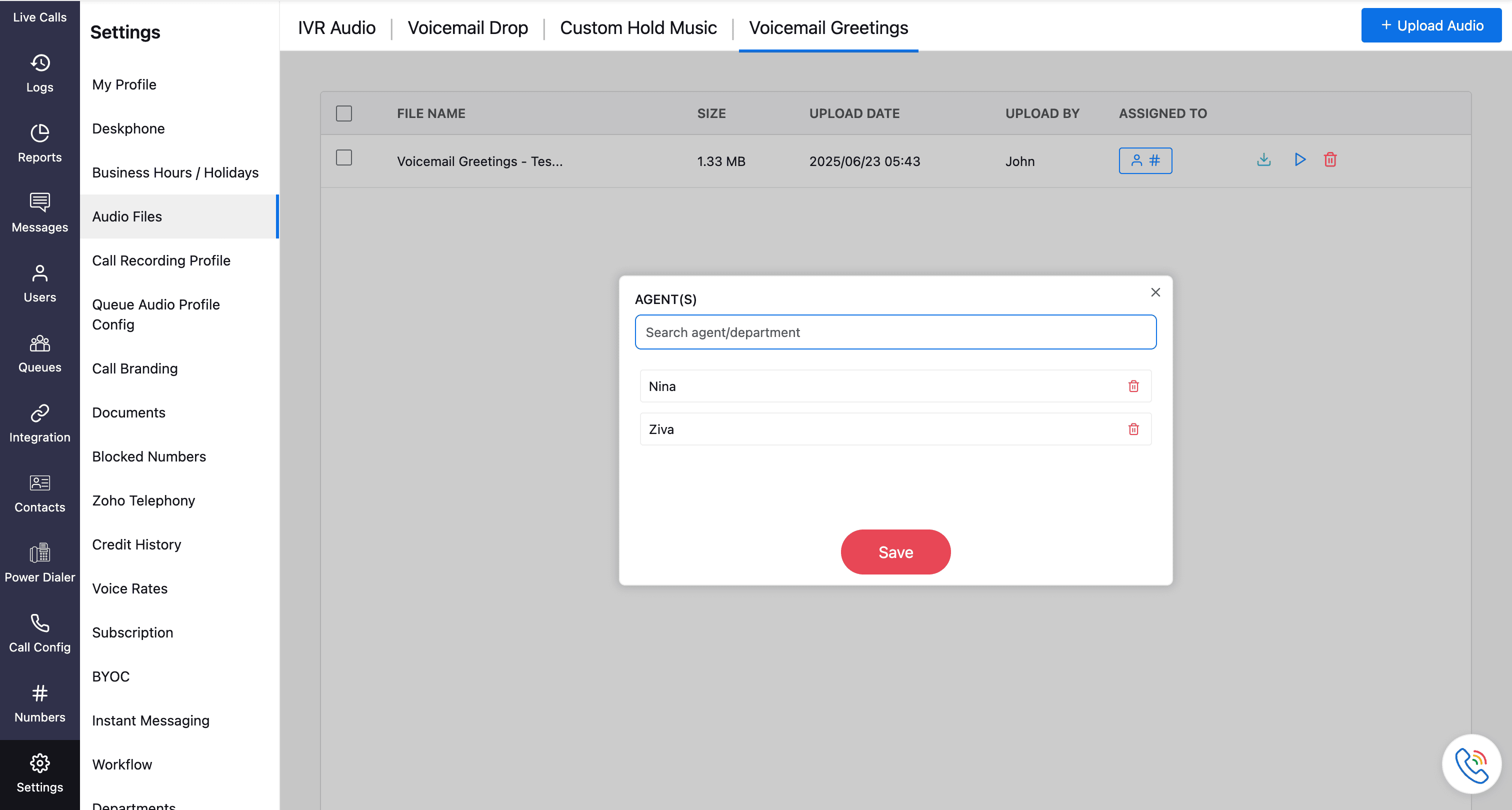Open the Power Dialer section
This screenshot has height=810, width=1512.
(39, 562)
